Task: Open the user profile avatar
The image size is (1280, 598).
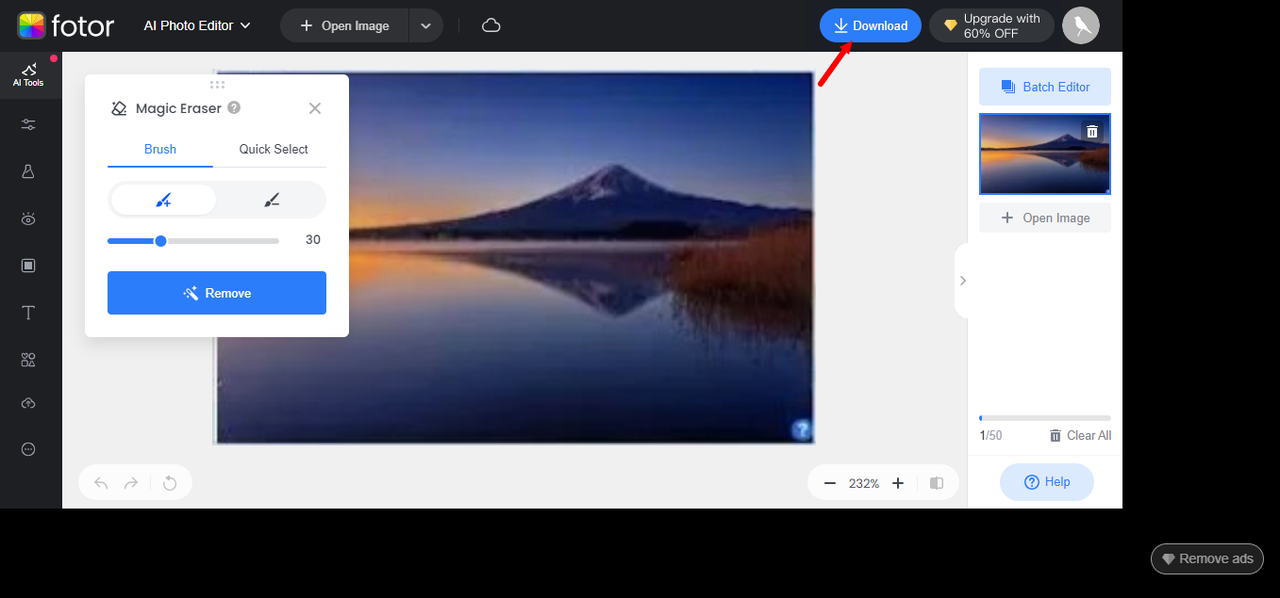Action: (x=1081, y=25)
